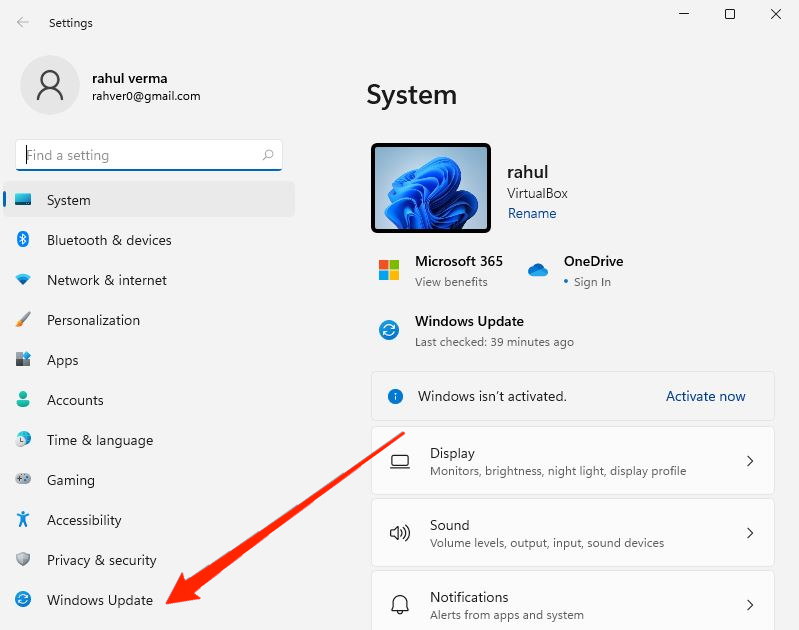Viewport: 799px width, 630px height.
Task: Click the back arrow in title bar
Action: [x=23, y=22]
